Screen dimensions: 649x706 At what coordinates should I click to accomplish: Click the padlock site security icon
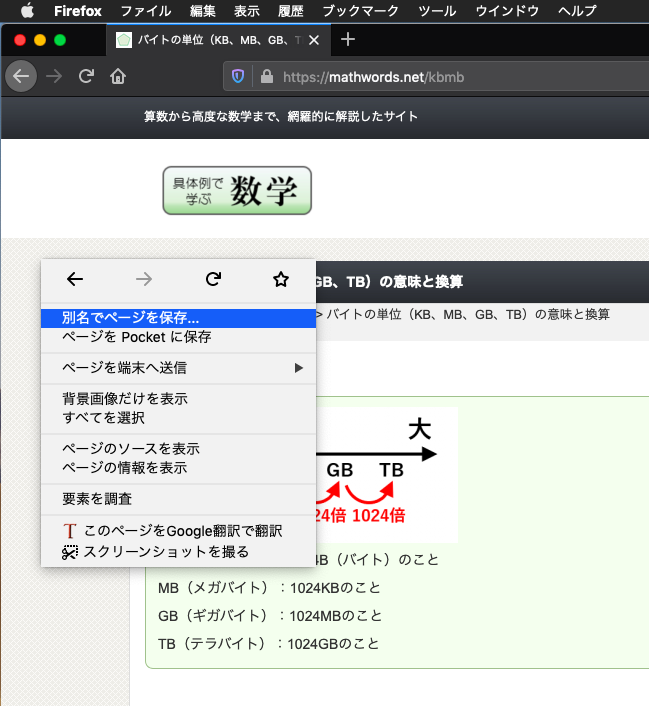(266, 77)
